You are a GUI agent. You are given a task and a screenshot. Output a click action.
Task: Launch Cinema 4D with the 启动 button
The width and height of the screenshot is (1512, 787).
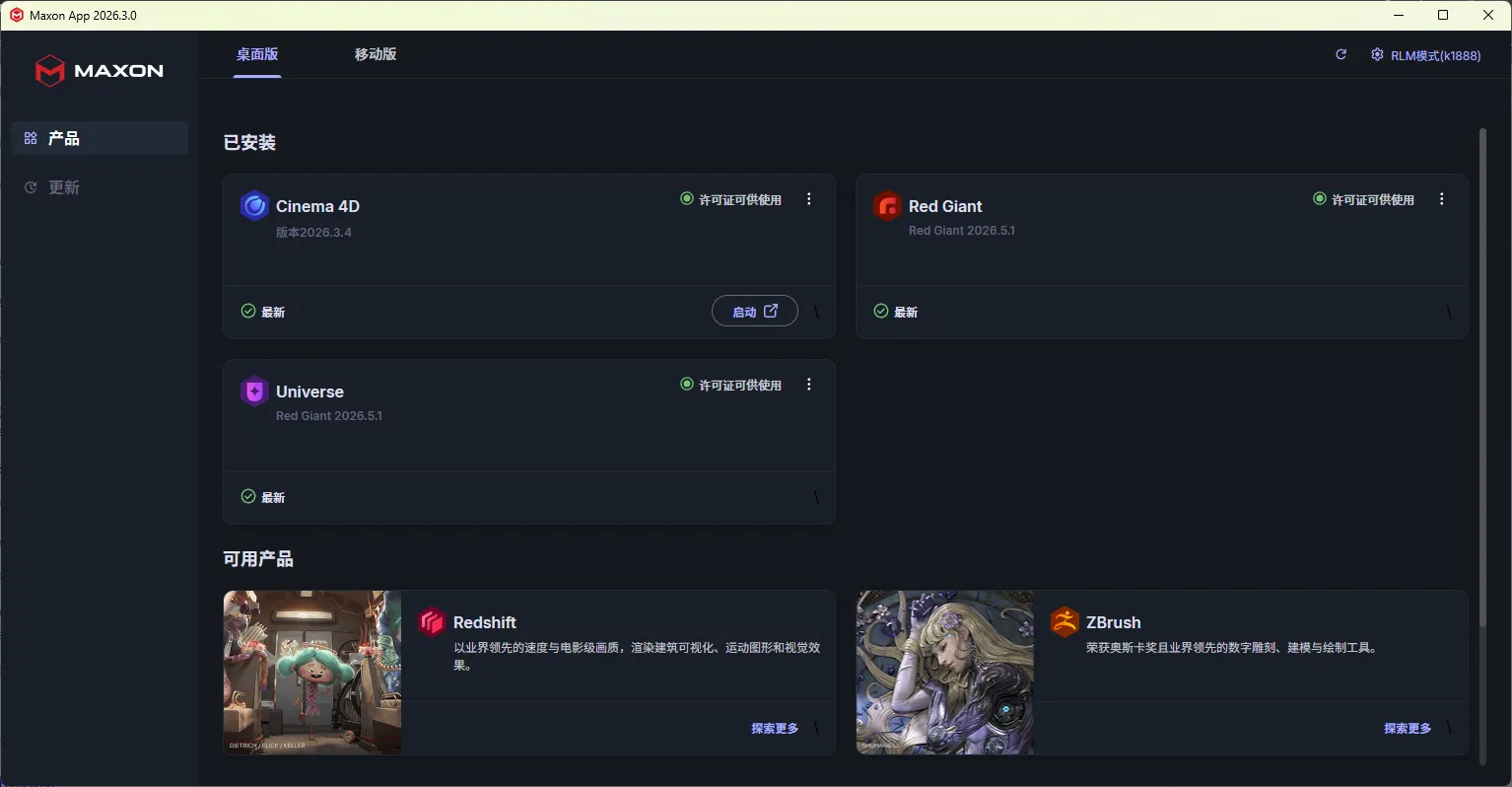(755, 312)
